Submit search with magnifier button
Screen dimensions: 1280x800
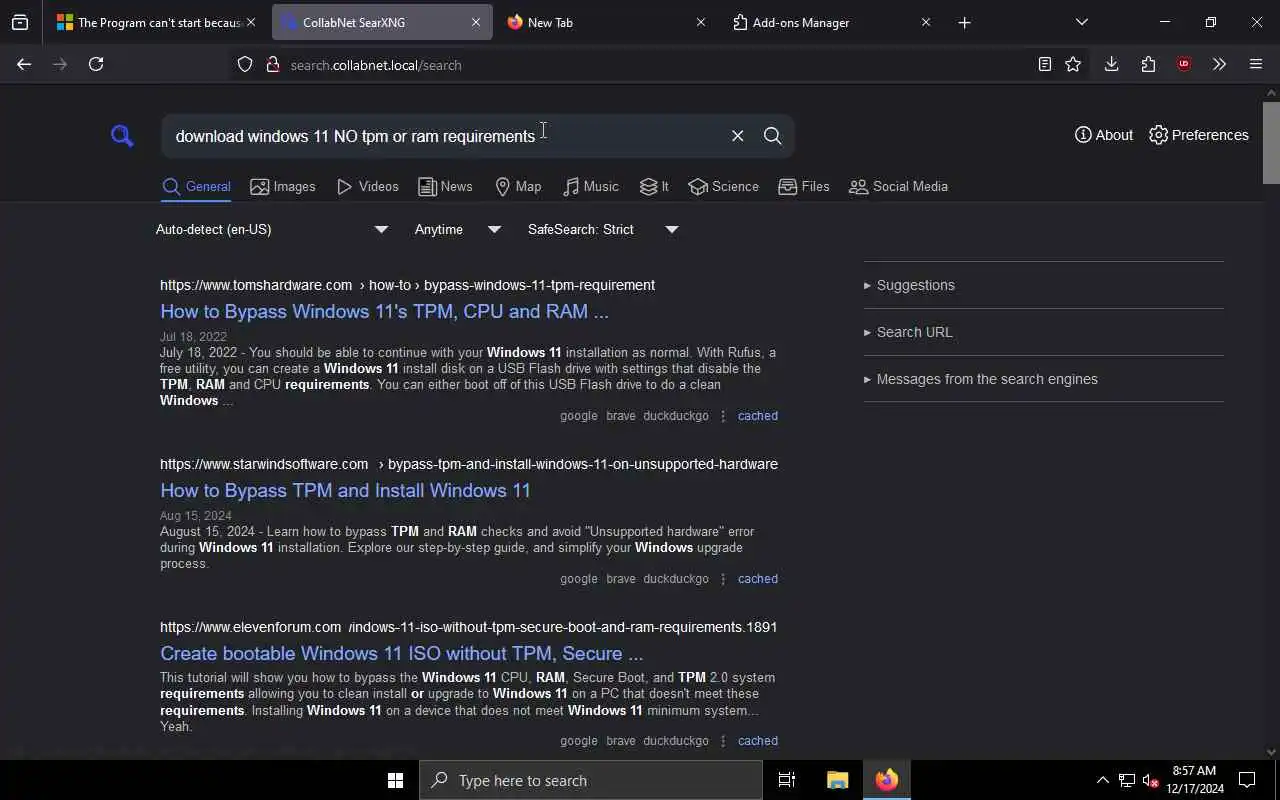(772, 136)
